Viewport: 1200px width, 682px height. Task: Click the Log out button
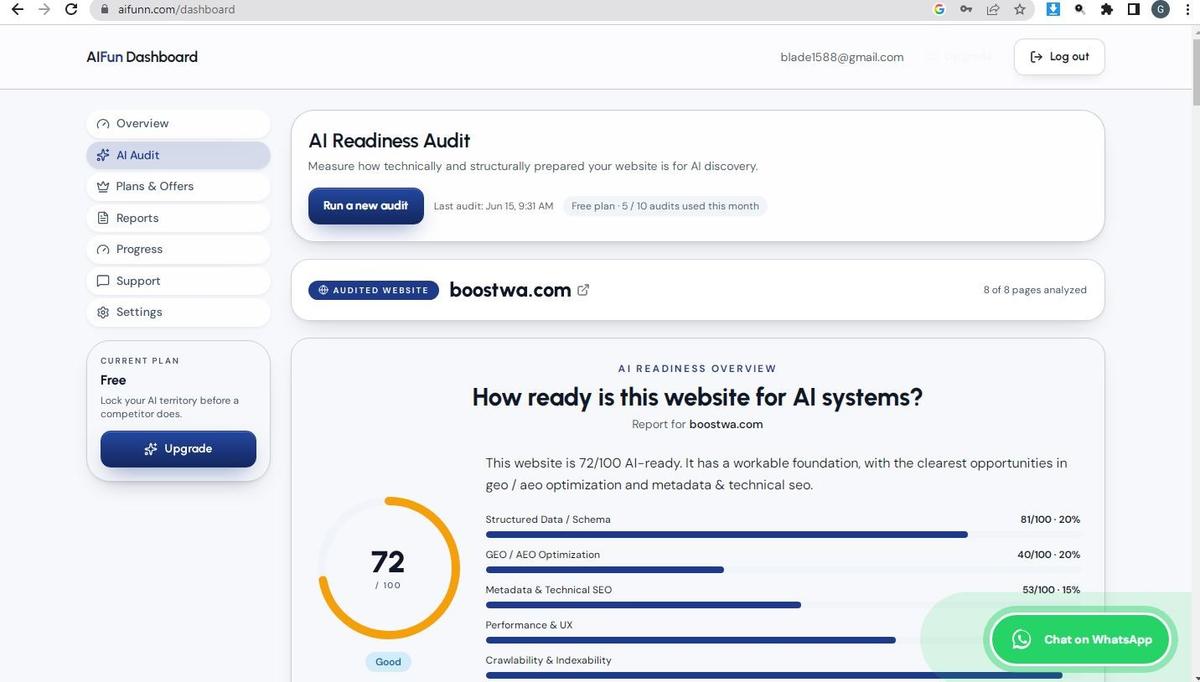(1059, 57)
